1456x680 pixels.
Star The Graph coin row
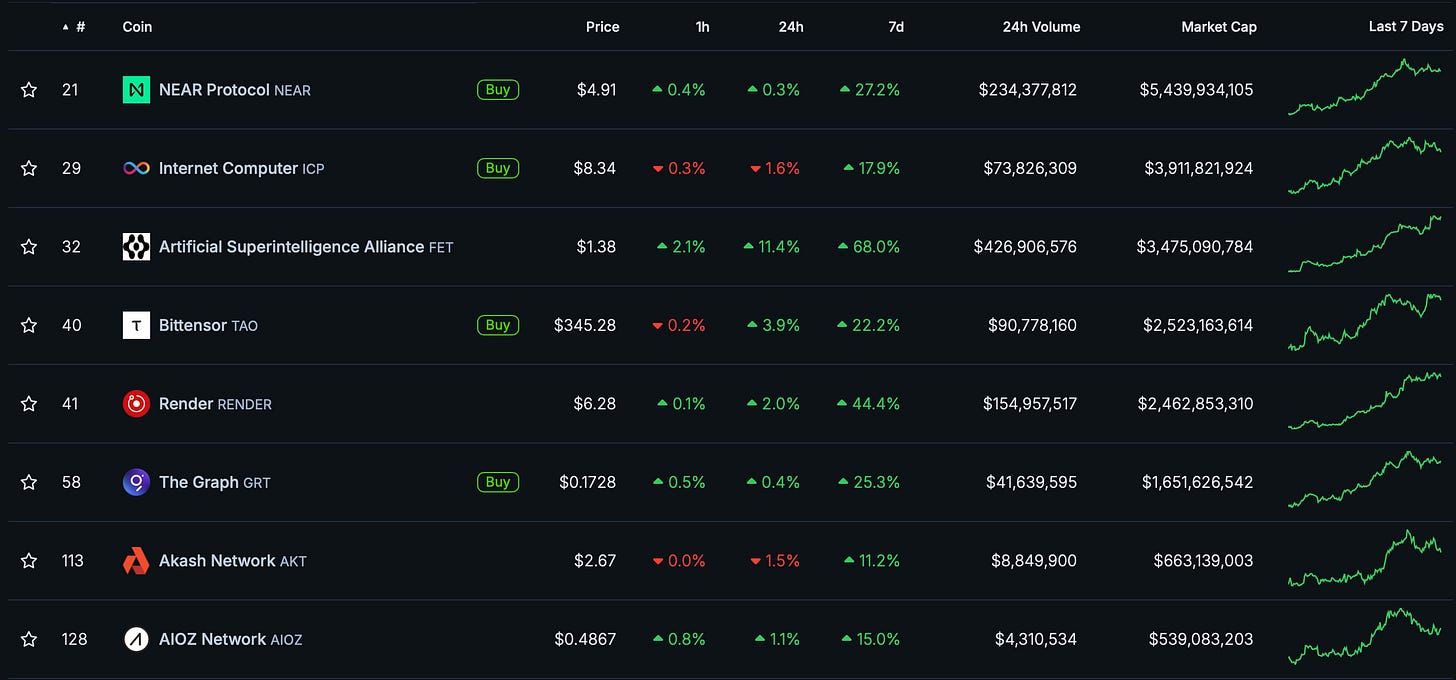coord(29,482)
